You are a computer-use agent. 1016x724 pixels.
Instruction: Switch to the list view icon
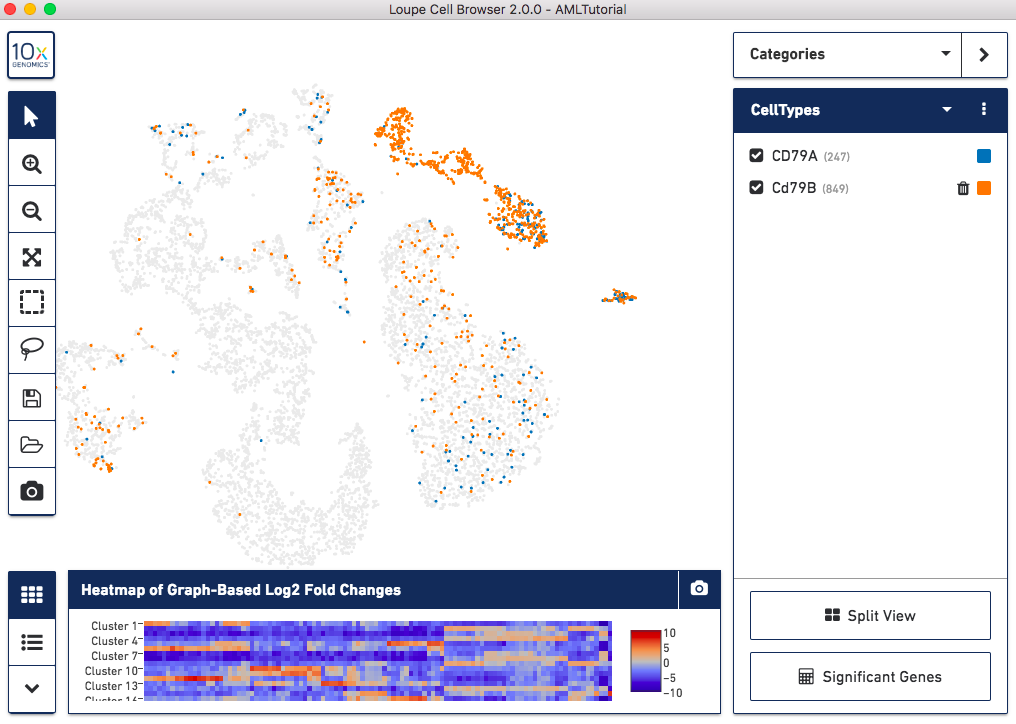(31, 642)
